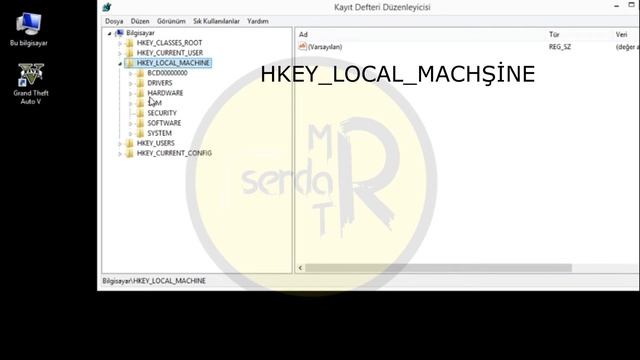Select the SECURITY tree label
Screen dimensions: 640x360
162,113
